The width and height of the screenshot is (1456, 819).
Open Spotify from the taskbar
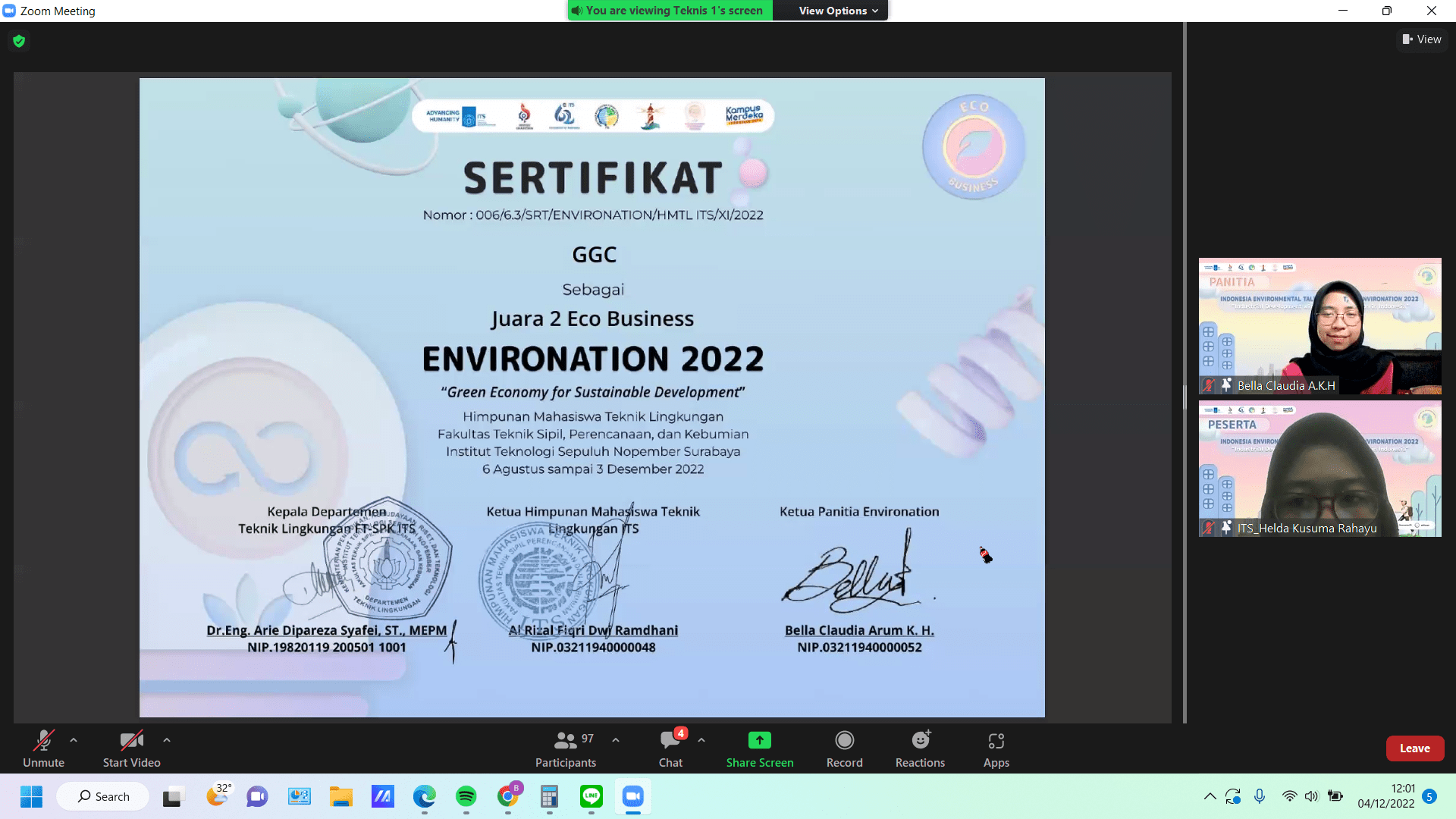coord(466,797)
